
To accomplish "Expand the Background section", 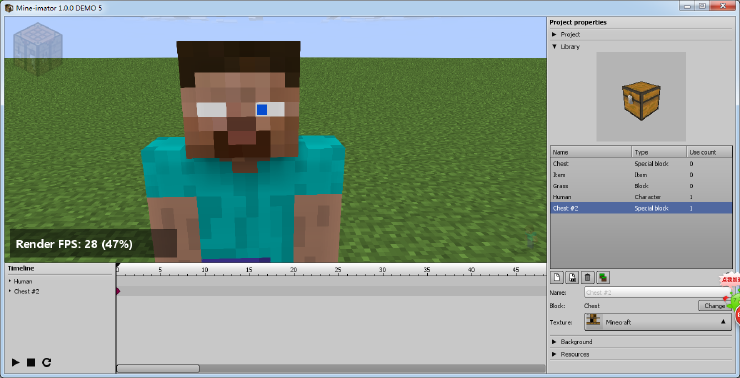I will [555, 342].
